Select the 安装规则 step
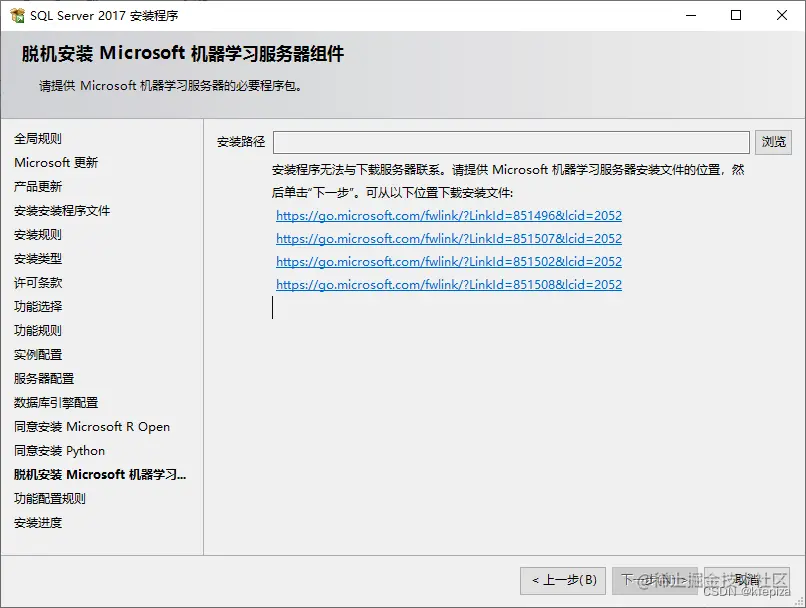 [x=38, y=235]
